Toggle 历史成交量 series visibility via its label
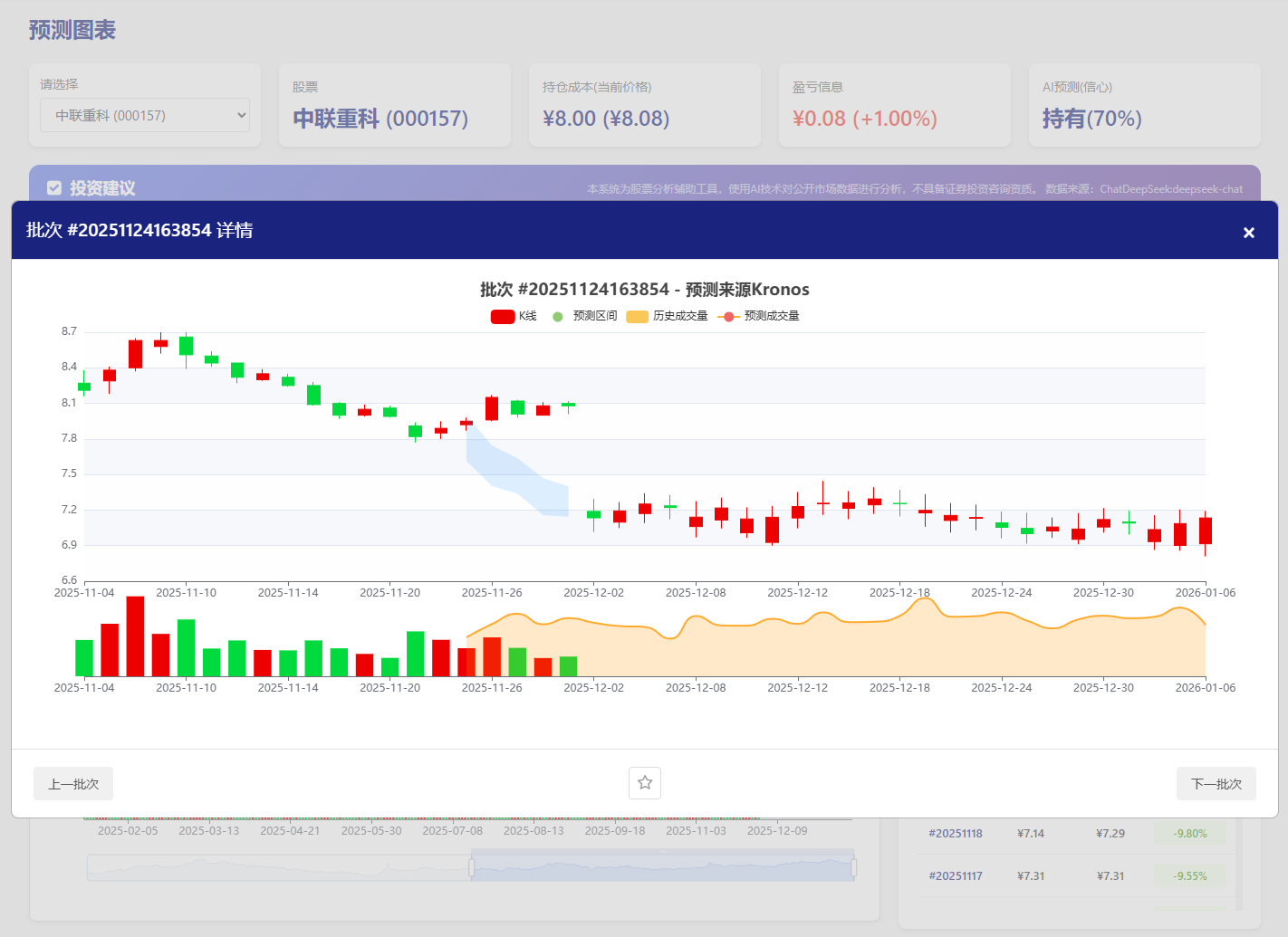Viewport: 1288px width, 937px height. 680,316
